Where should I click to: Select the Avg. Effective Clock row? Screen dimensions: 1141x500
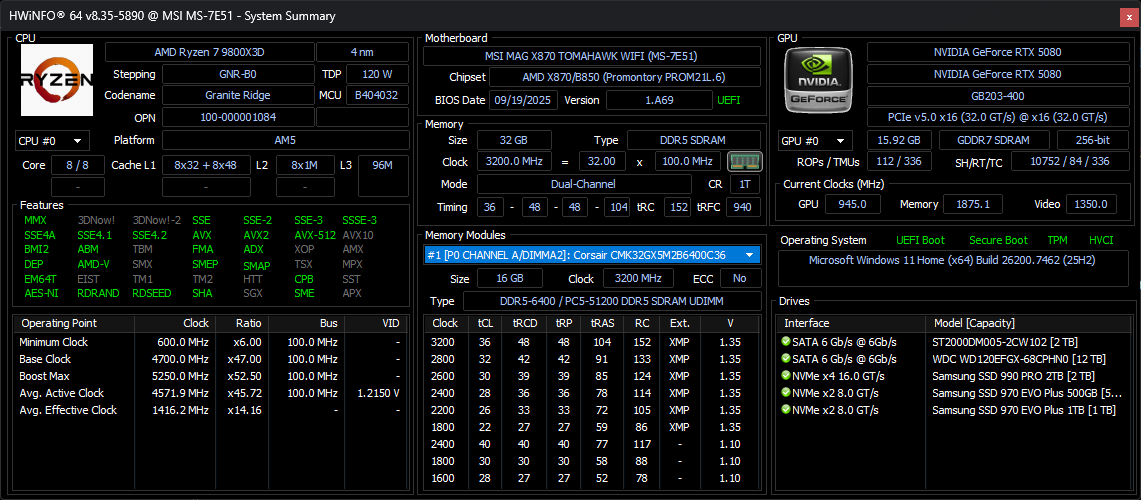pos(210,410)
